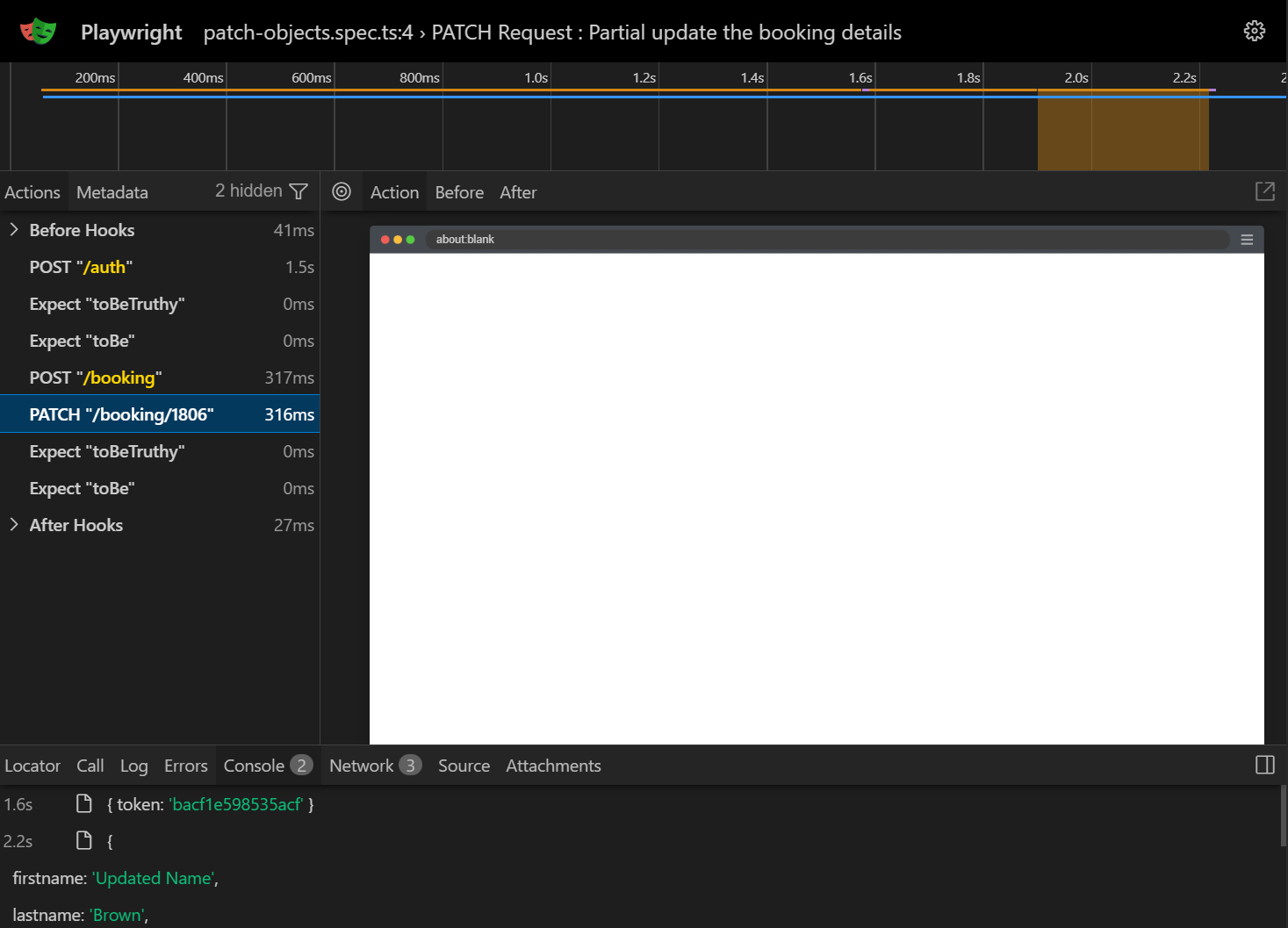Expand the After Hooks action
The width and height of the screenshot is (1288, 928).
tap(14, 525)
